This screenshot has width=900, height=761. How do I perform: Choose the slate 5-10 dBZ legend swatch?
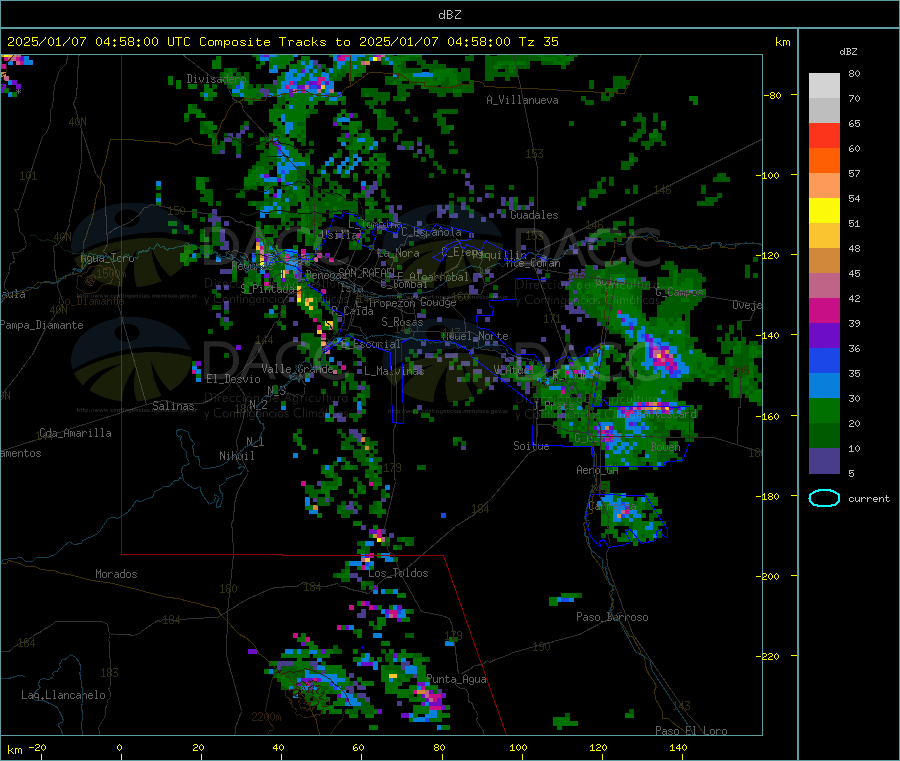point(824,460)
